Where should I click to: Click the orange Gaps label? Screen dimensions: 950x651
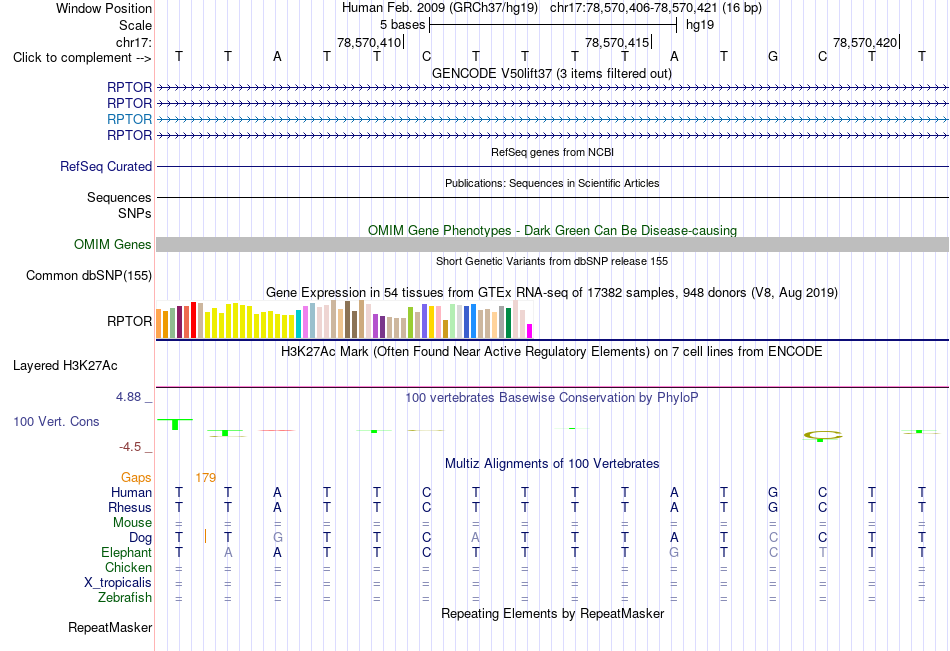tap(136, 478)
